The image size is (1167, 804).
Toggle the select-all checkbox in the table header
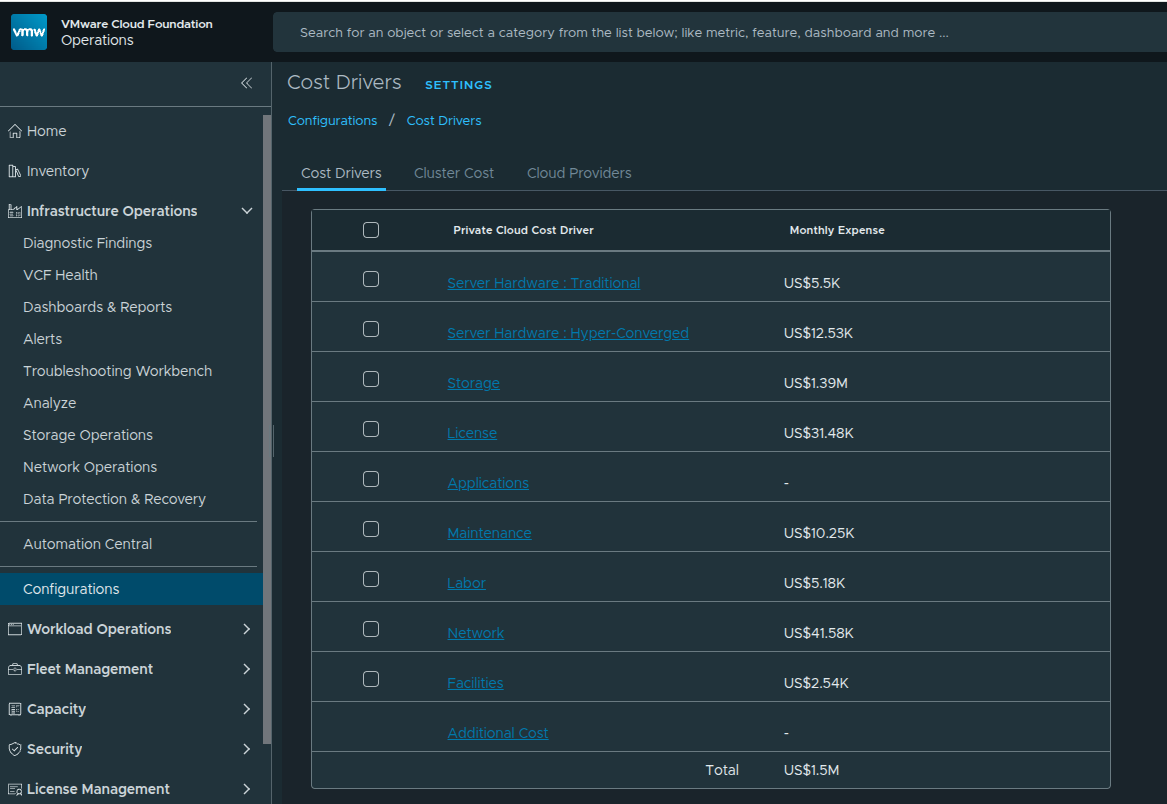371,229
